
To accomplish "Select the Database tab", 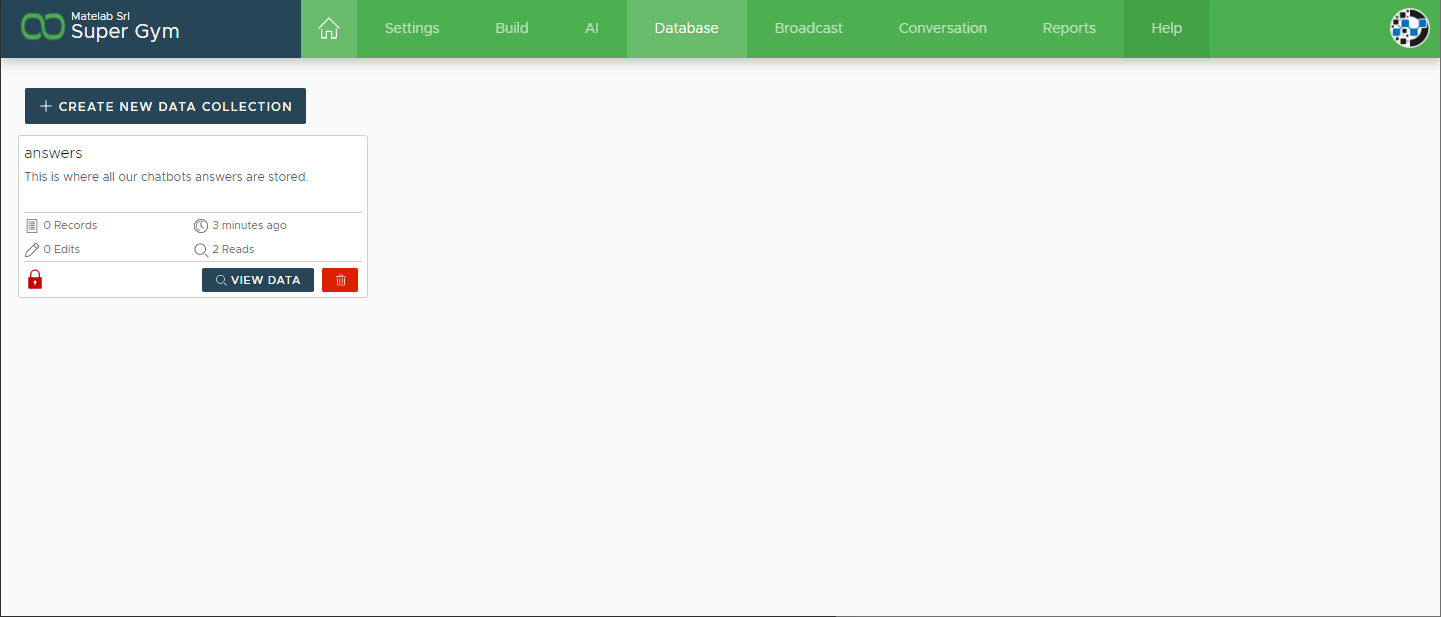I will pyautogui.click(x=686, y=29).
